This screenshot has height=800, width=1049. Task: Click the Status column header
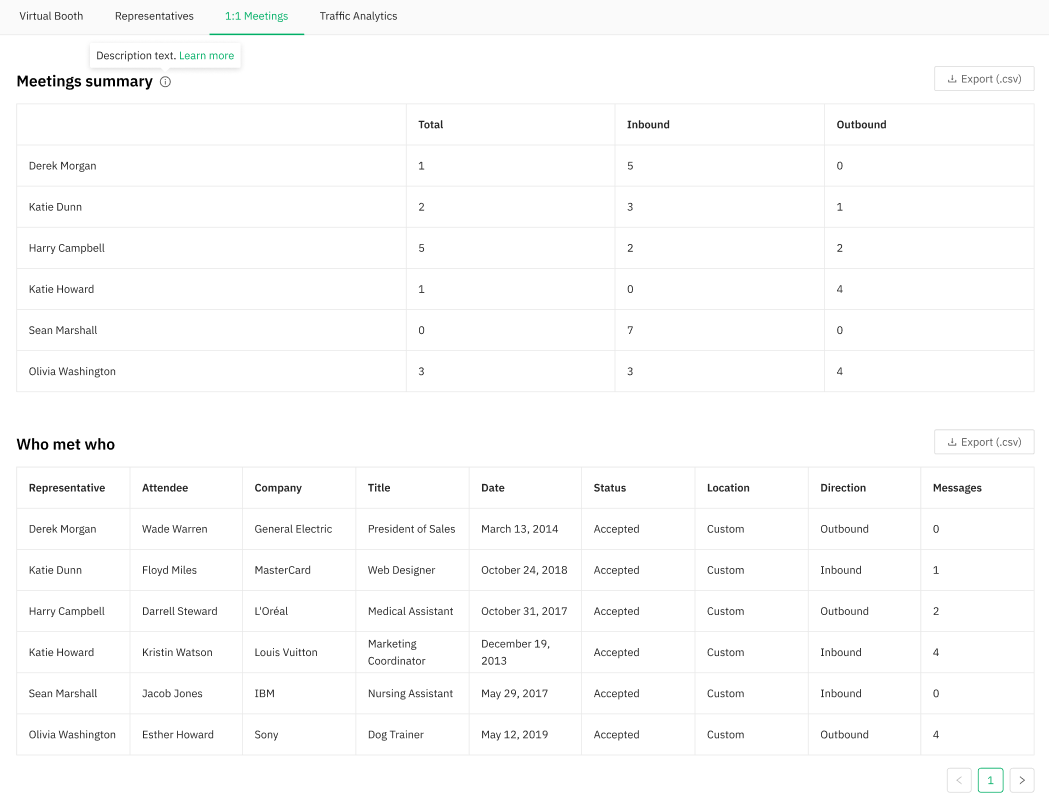[x=609, y=488]
